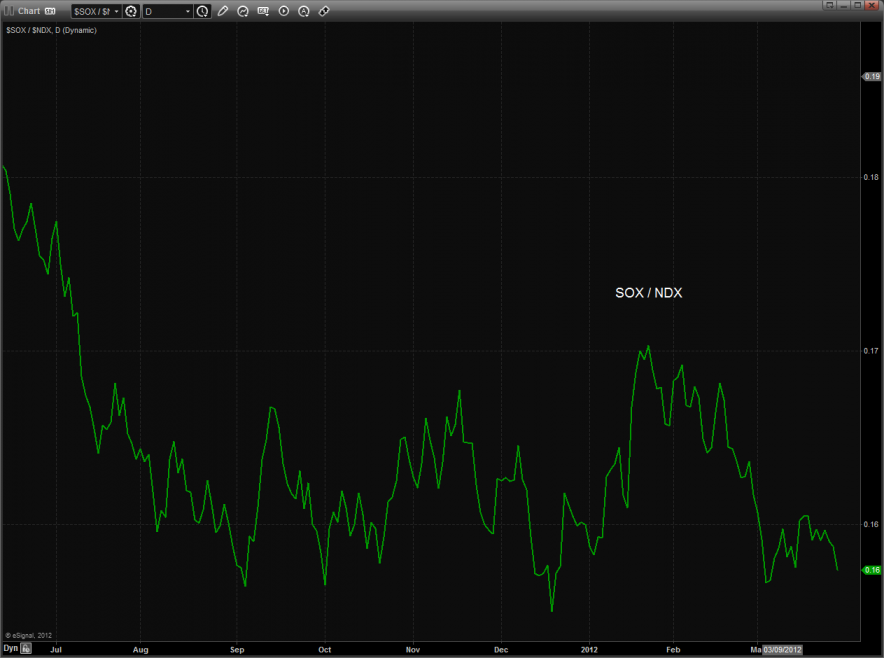Open the interval clock icon
This screenshot has width=884, height=658.
203,11
